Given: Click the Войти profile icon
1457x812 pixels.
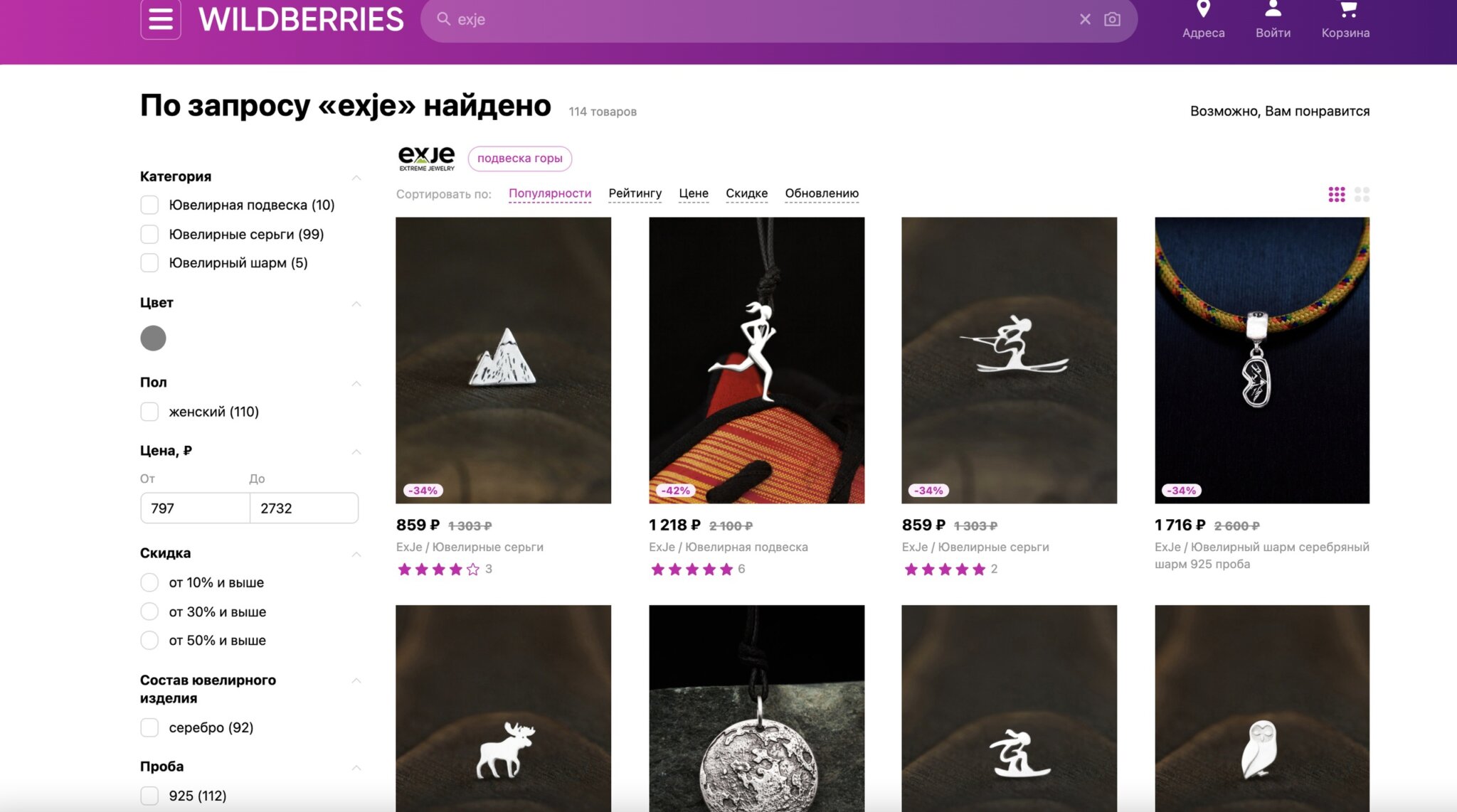Looking at the screenshot, I should coord(1273,9).
